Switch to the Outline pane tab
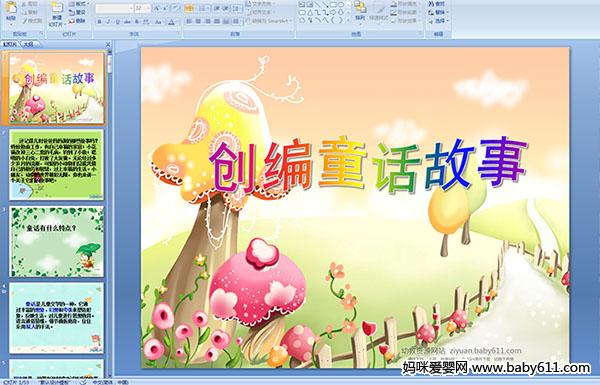 coord(28,44)
